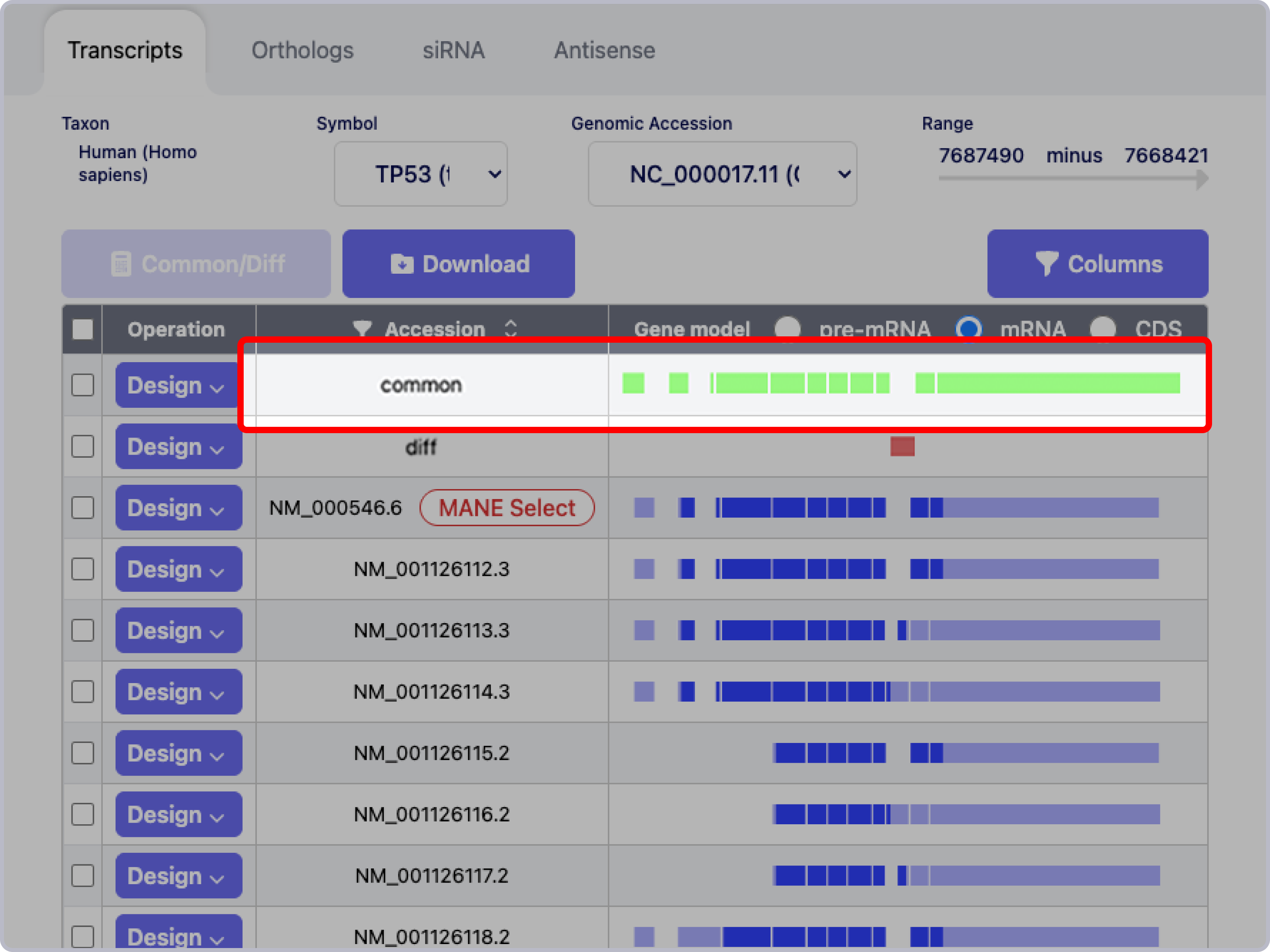Switch to the Orthologs tab
The image size is (1270, 952).
coord(302,50)
